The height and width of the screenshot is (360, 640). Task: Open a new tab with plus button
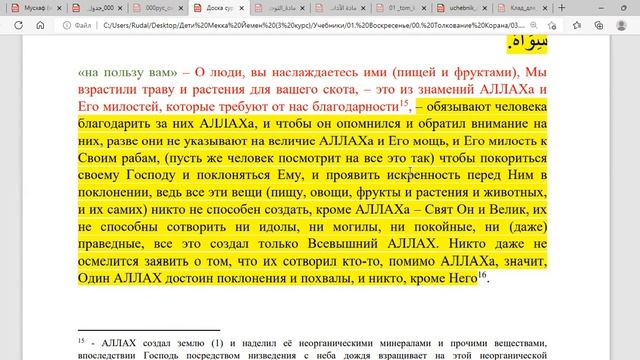coord(562,8)
